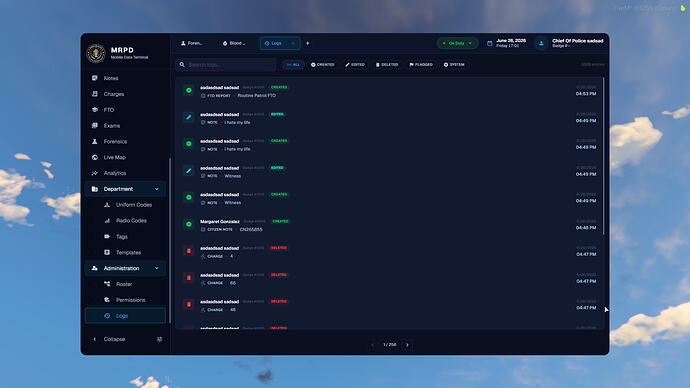690x388 pixels.
Task: Collapse the Administration section chevron
Action: pos(157,268)
